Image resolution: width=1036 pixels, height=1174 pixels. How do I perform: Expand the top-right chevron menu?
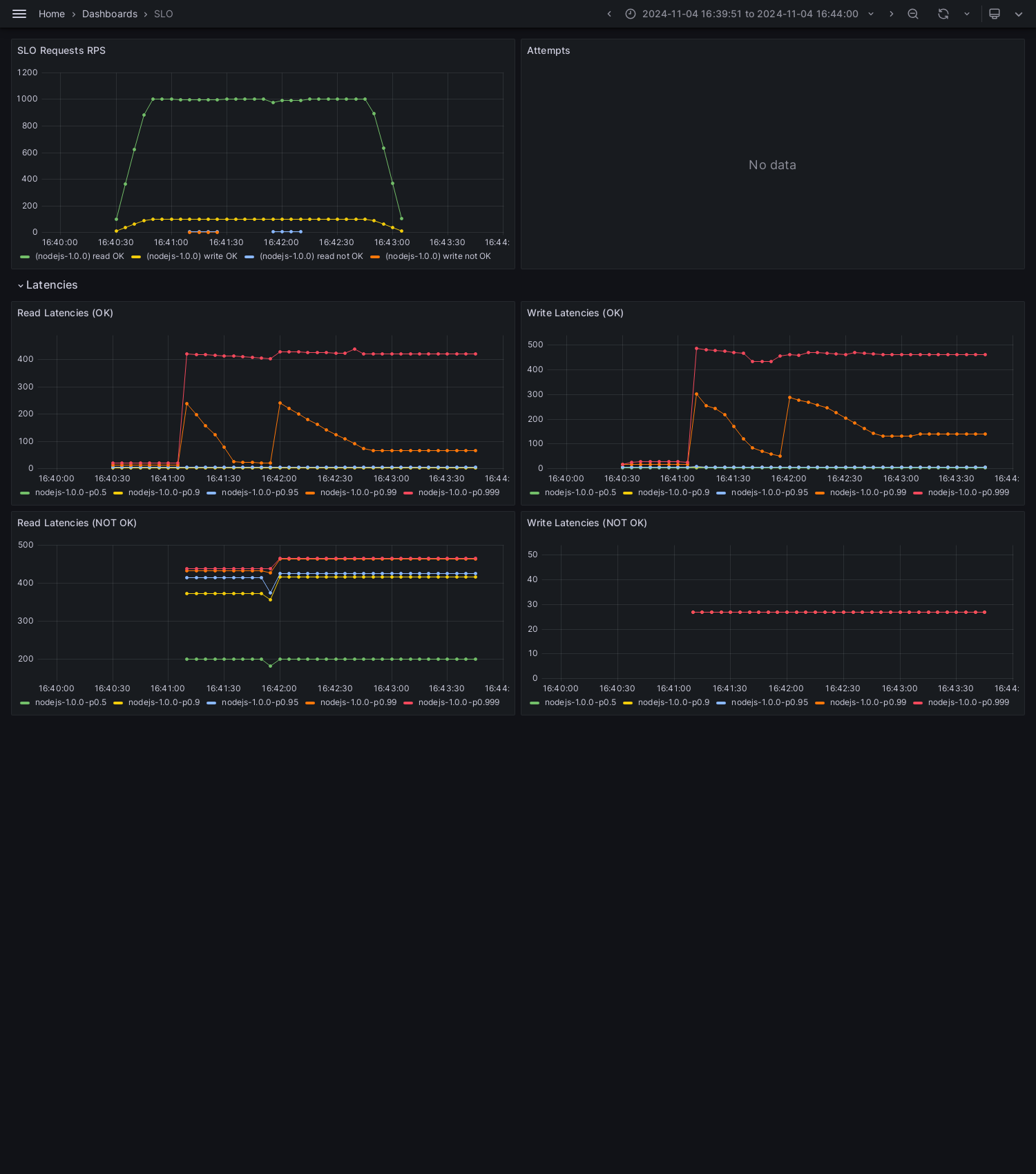pos(1019,14)
